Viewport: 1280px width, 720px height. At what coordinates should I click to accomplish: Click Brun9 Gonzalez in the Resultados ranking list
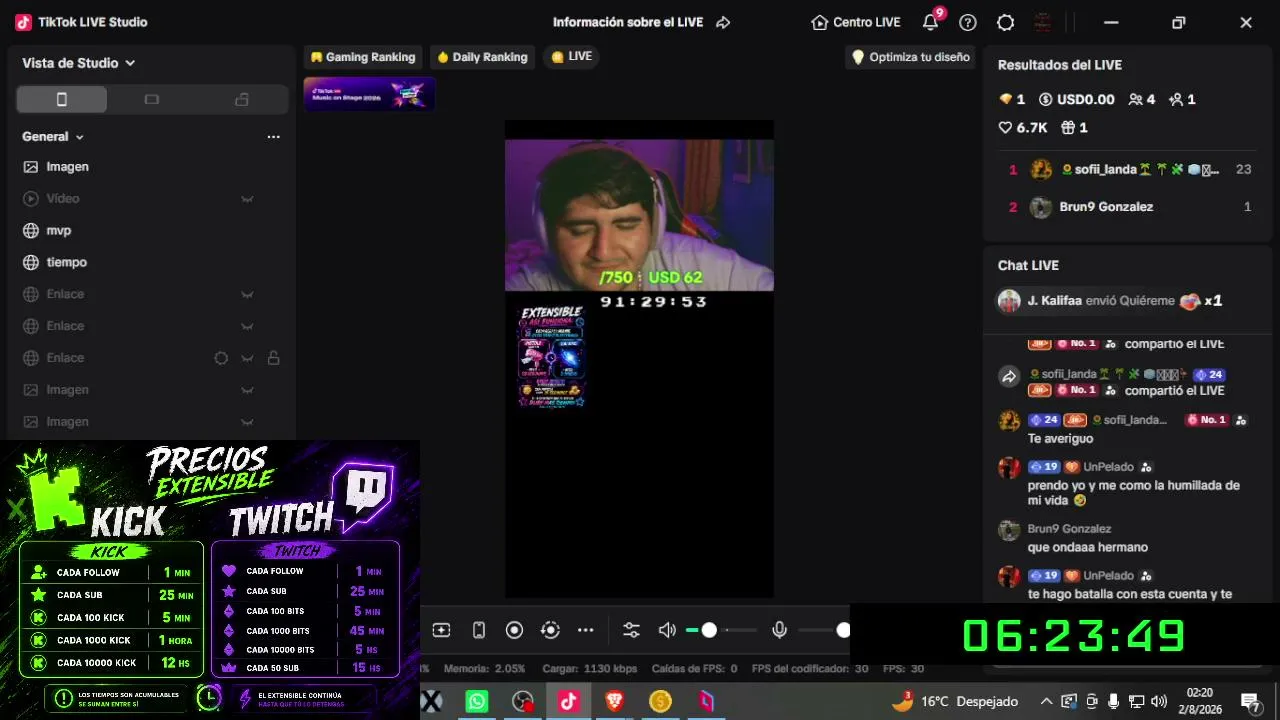1127,207
